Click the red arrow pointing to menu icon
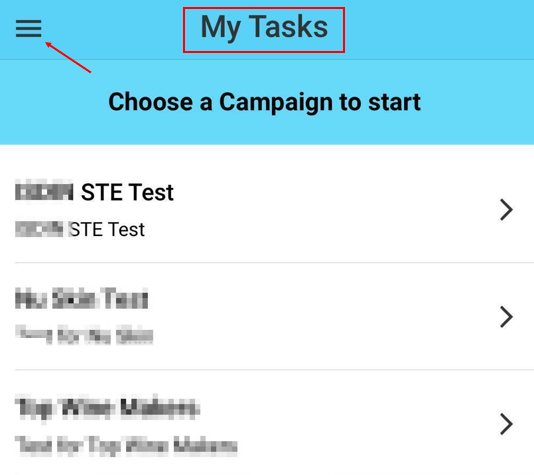534x475 pixels. [x=68, y=57]
